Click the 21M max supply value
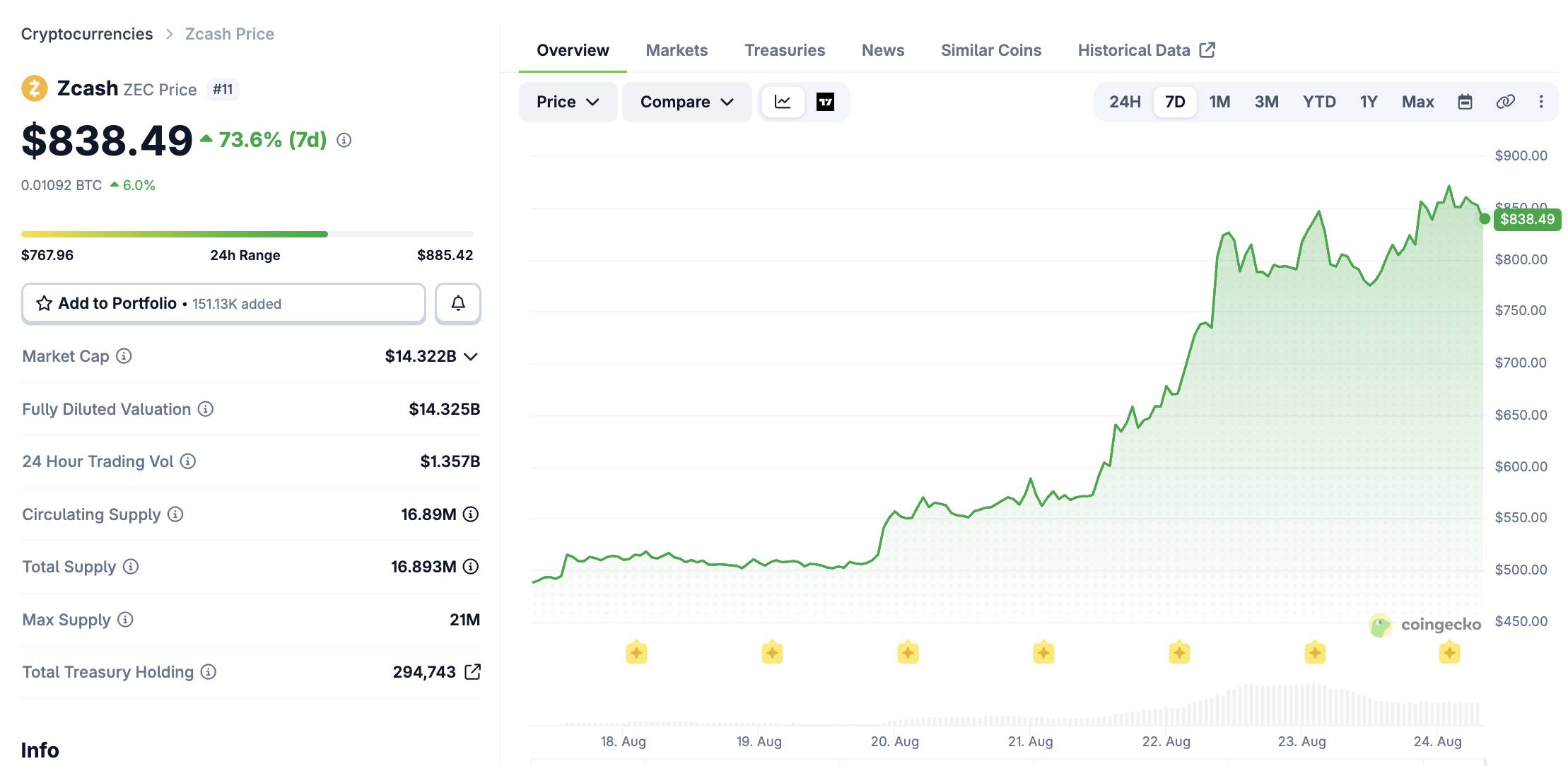The image size is (1568, 766). 464,620
